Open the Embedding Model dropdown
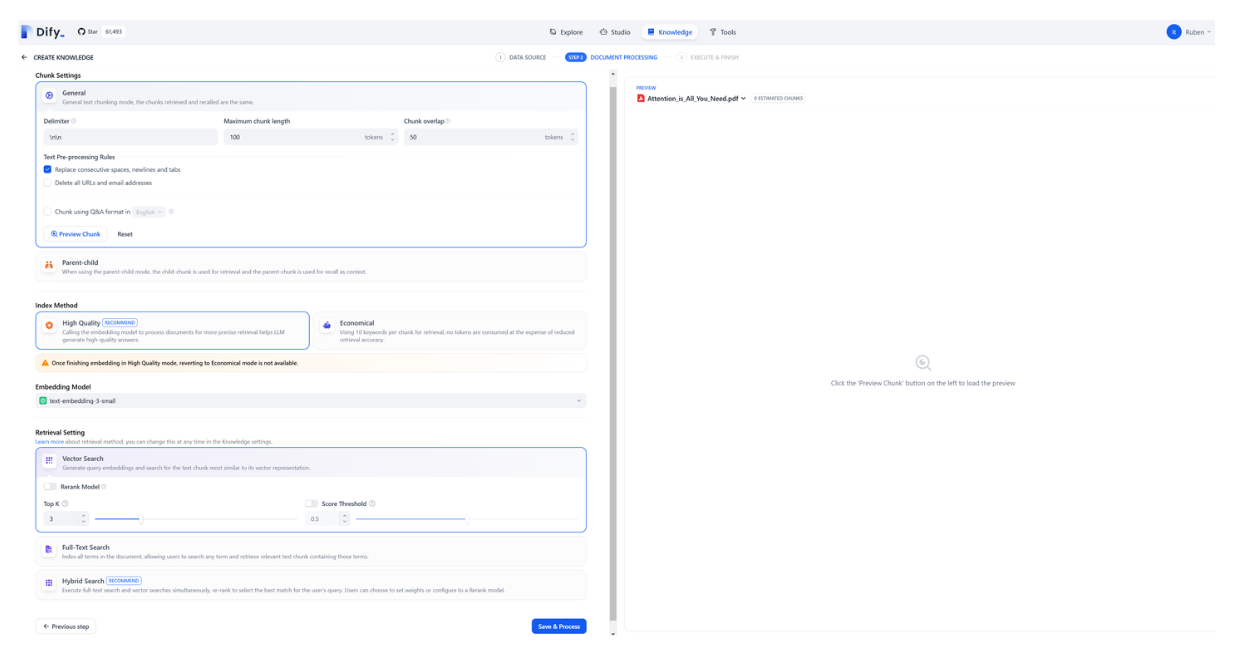Image resolution: width=1234 pixels, height=661 pixels. [311, 401]
